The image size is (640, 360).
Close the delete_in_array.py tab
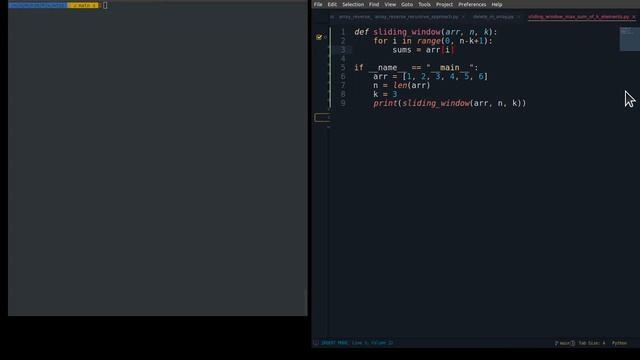pos(518,17)
